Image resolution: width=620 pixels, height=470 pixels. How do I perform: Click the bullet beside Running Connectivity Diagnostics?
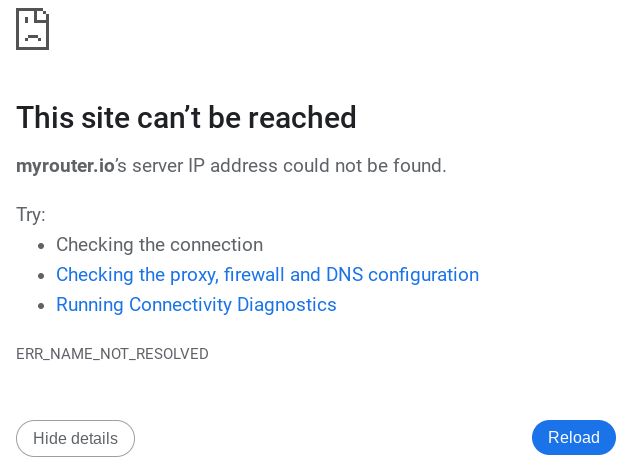[40, 305]
